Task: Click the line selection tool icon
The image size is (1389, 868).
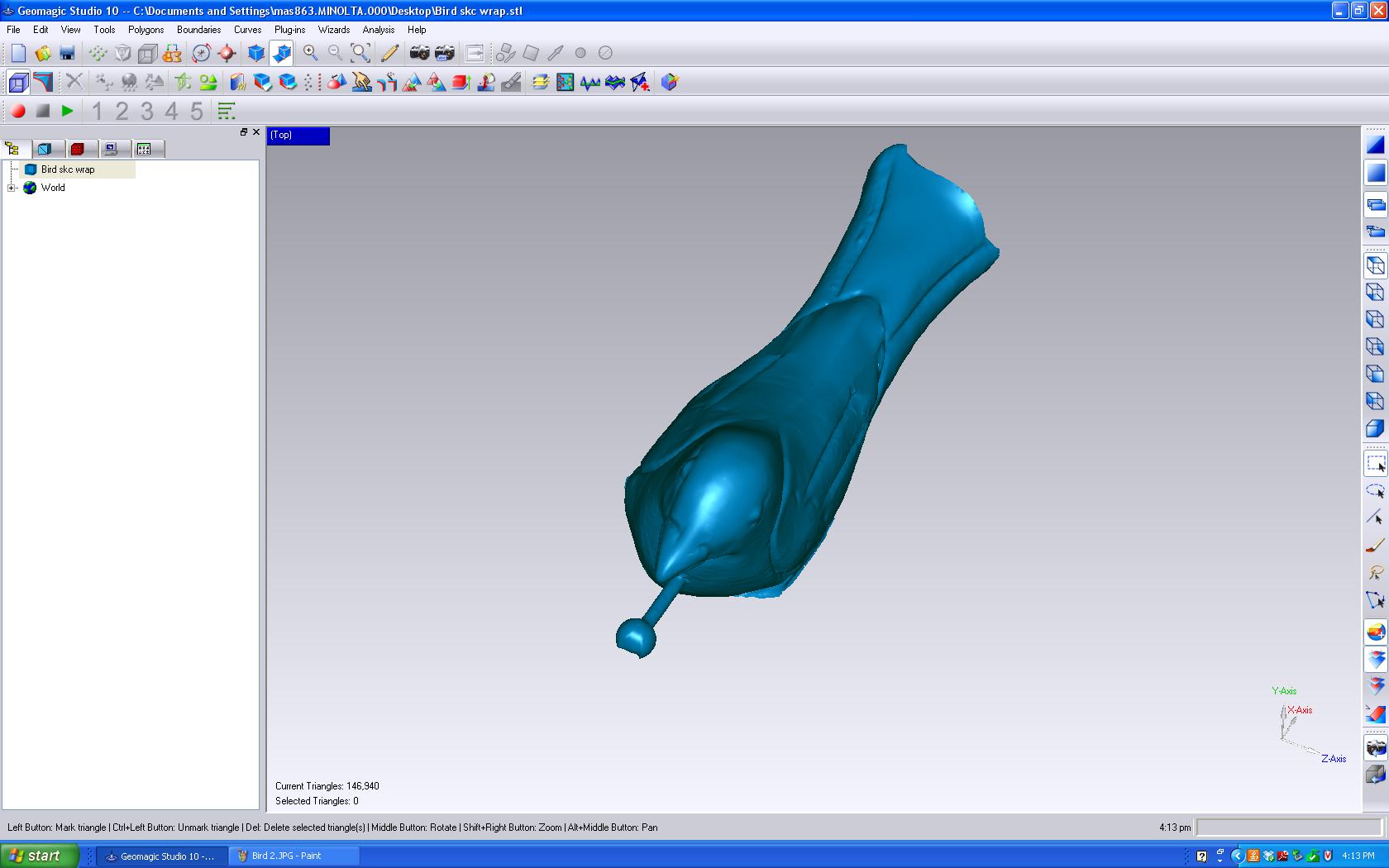Action: [x=1376, y=518]
